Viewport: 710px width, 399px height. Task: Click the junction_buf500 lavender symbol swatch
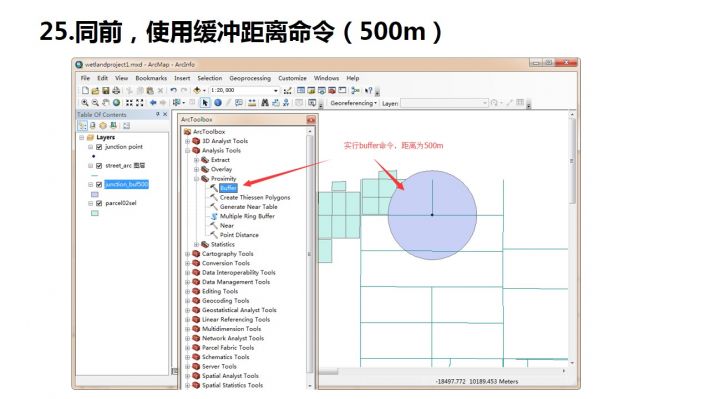coord(95,194)
